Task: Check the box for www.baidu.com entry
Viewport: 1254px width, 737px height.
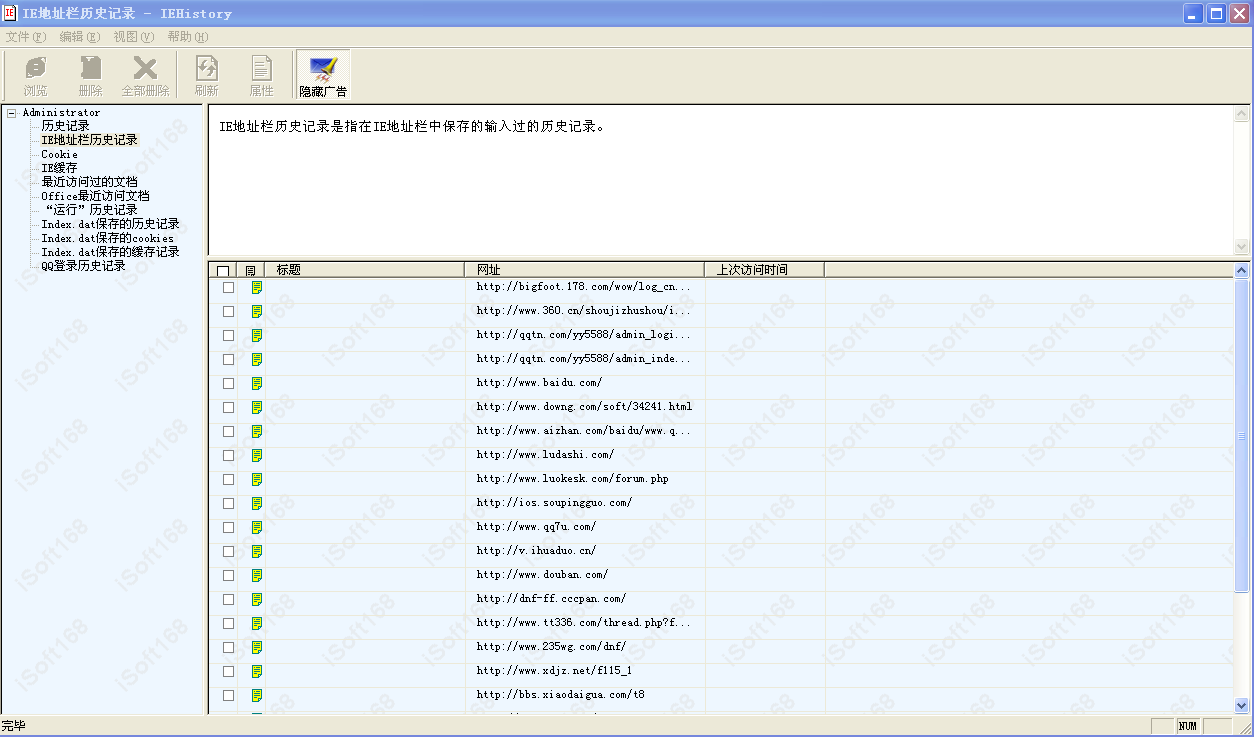Action: coord(228,383)
